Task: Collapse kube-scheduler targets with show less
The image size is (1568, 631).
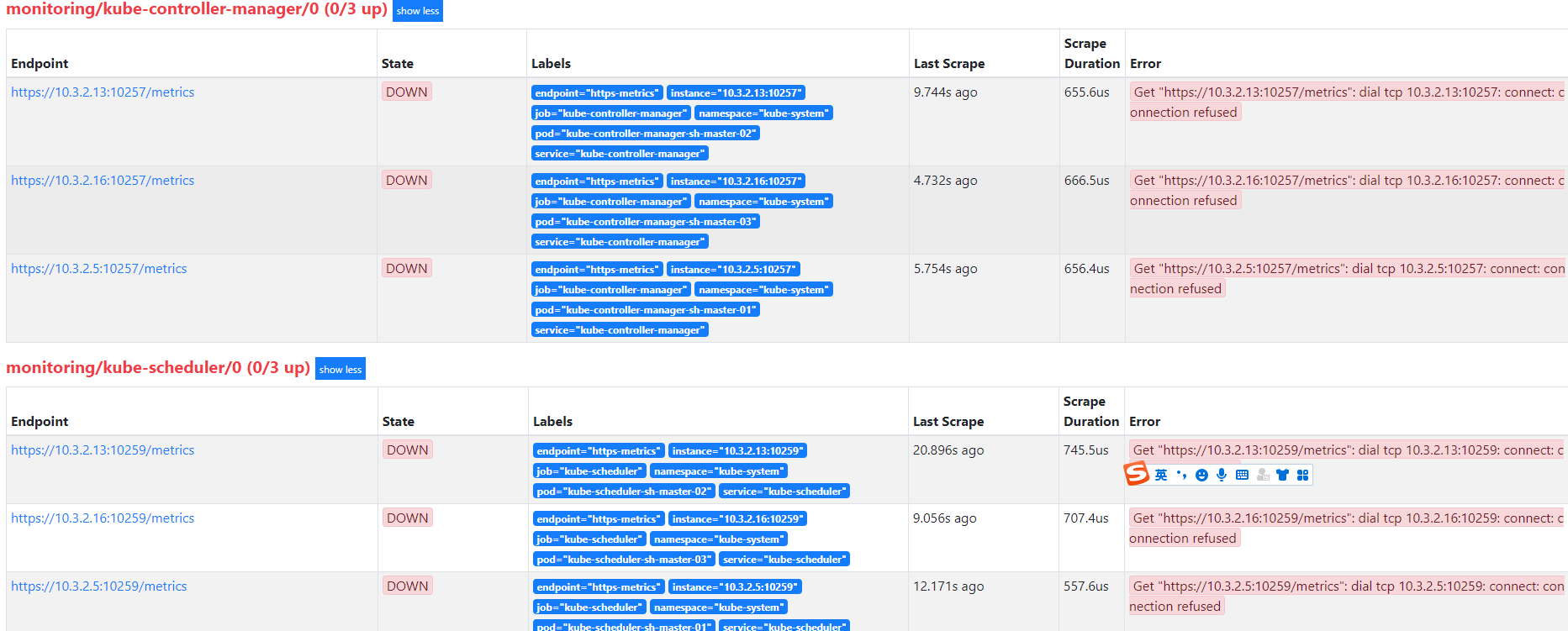Action: click(341, 369)
